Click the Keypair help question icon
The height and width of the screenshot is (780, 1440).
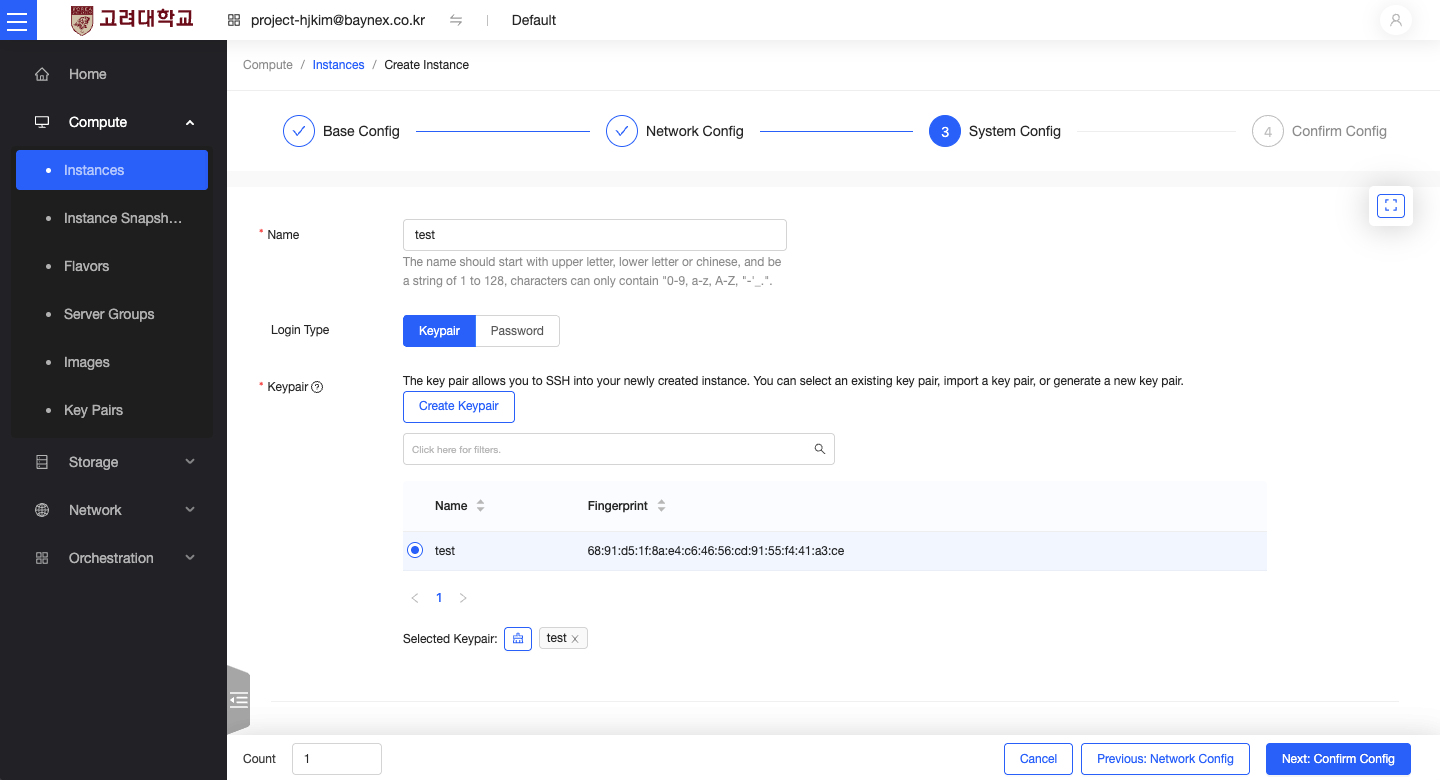pyautogui.click(x=317, y=387)
